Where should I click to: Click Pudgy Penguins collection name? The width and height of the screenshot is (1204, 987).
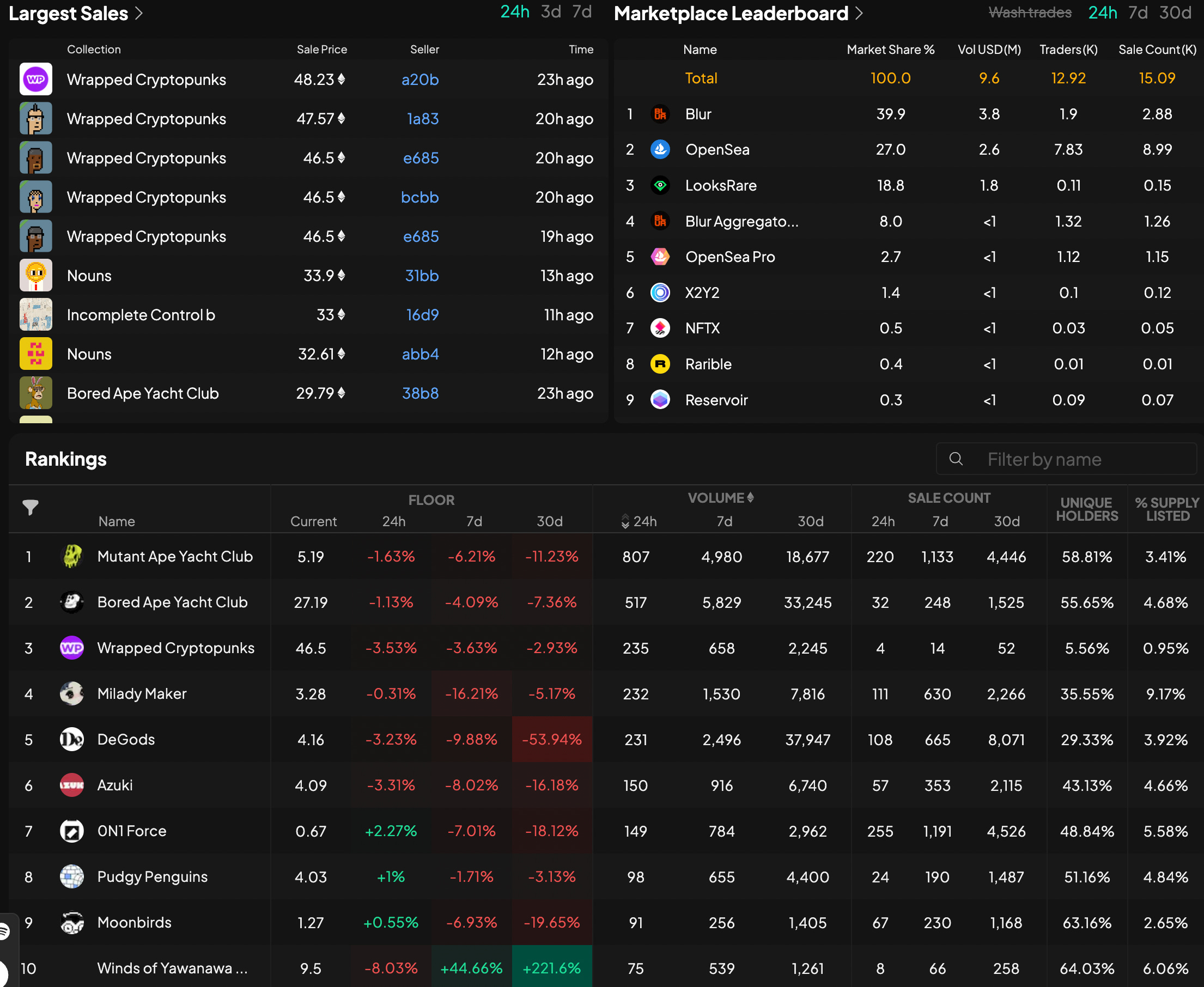click(153, 878)
